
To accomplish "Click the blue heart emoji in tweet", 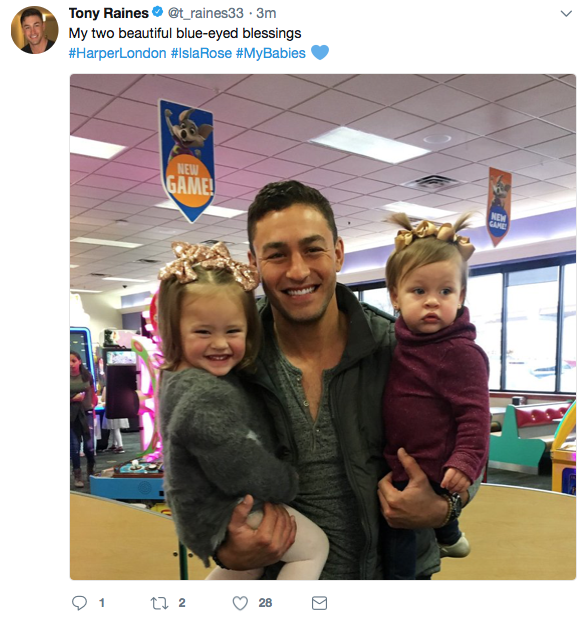I will point(320,52).
